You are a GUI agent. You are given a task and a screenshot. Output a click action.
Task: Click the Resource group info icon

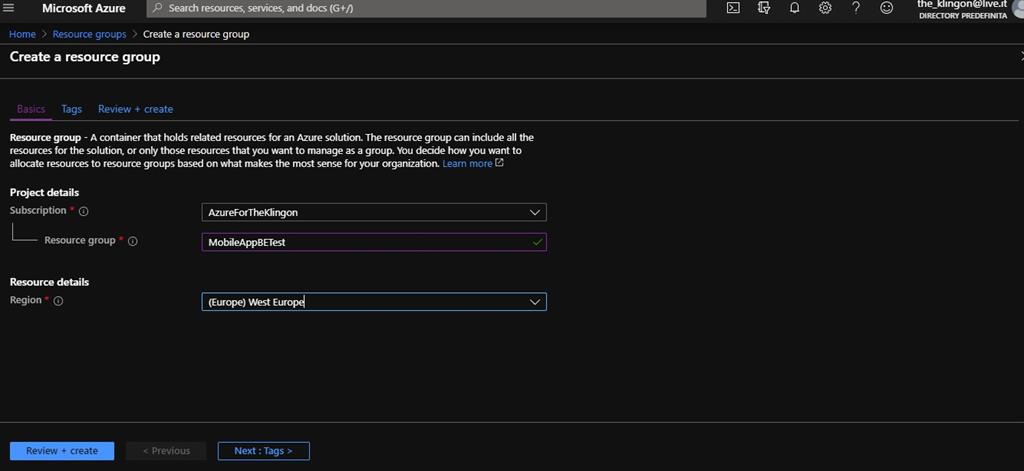pyautogui.click(x=133, y=241)
